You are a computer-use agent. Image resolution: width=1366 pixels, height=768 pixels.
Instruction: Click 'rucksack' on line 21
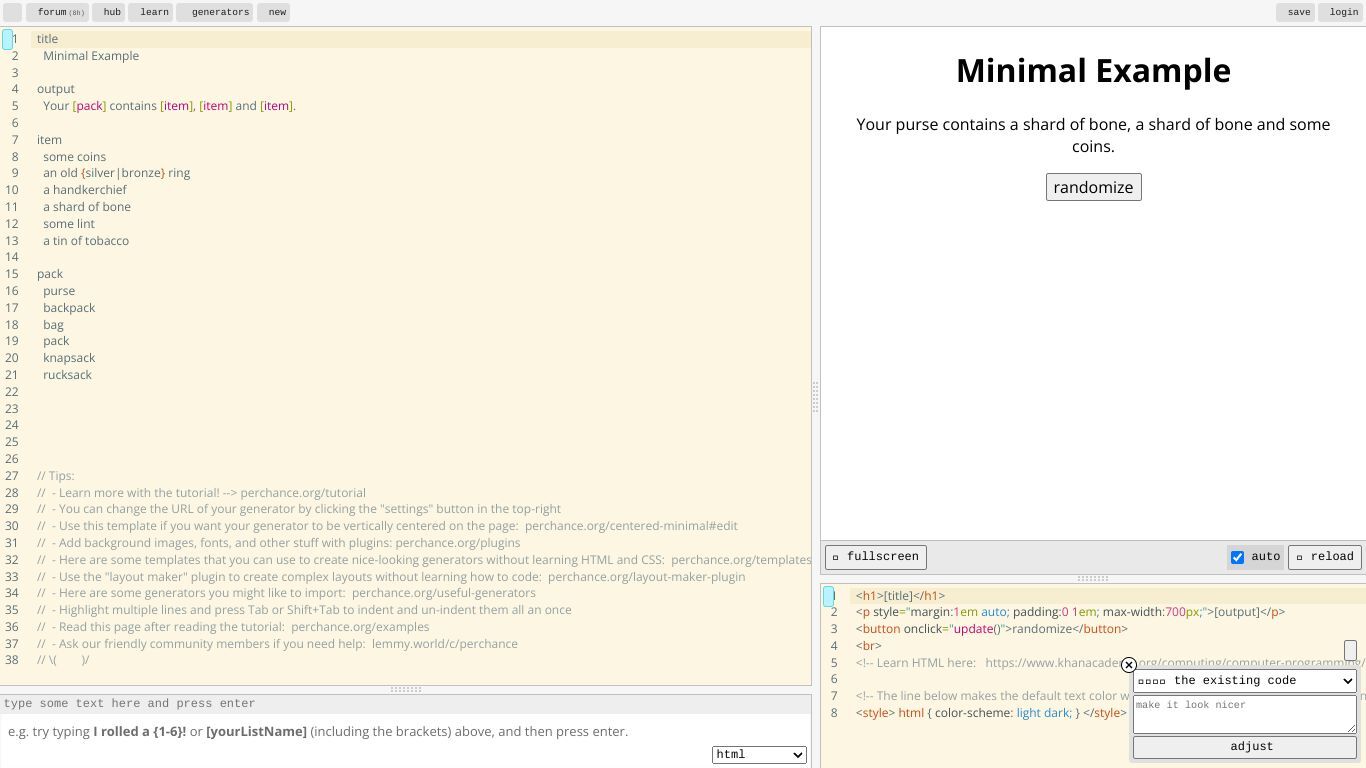[x=67, y=375]
